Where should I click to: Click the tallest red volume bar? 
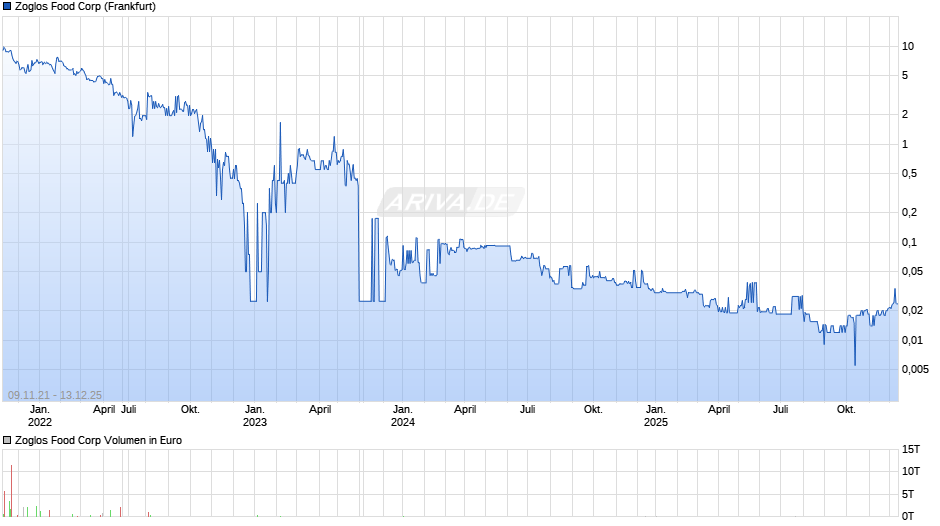pyautogui.click(x=11, y=491)
